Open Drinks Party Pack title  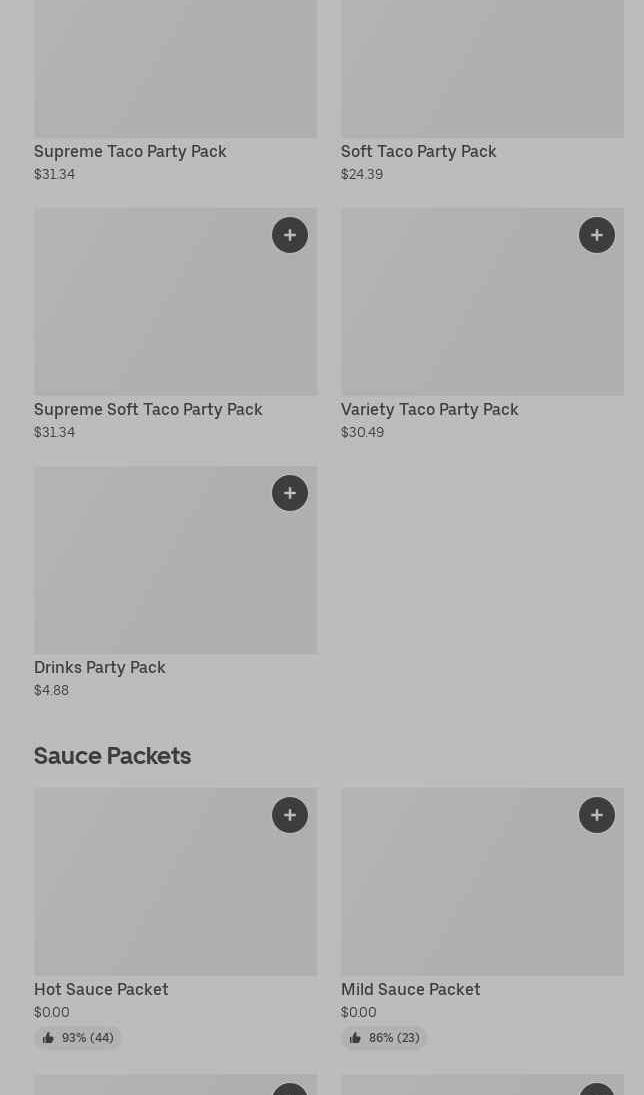pyautogui.click(x=100, y=667)
